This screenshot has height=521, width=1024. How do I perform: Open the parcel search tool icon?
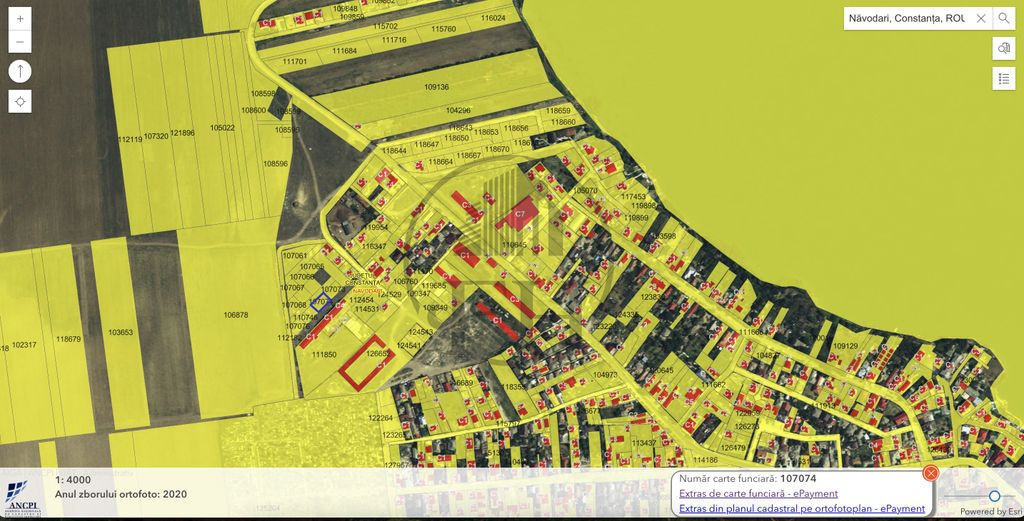[1003, 48]
